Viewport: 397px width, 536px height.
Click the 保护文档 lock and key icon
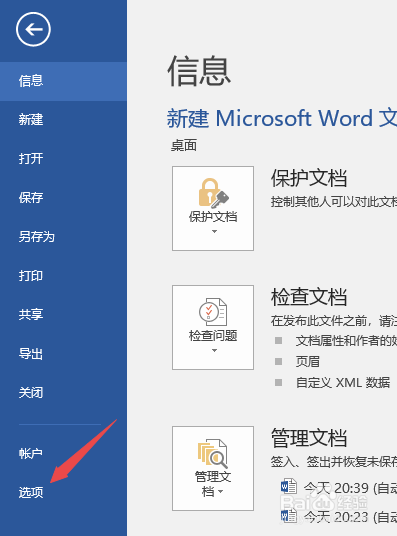pyautogui.click(x=213, y=193)
